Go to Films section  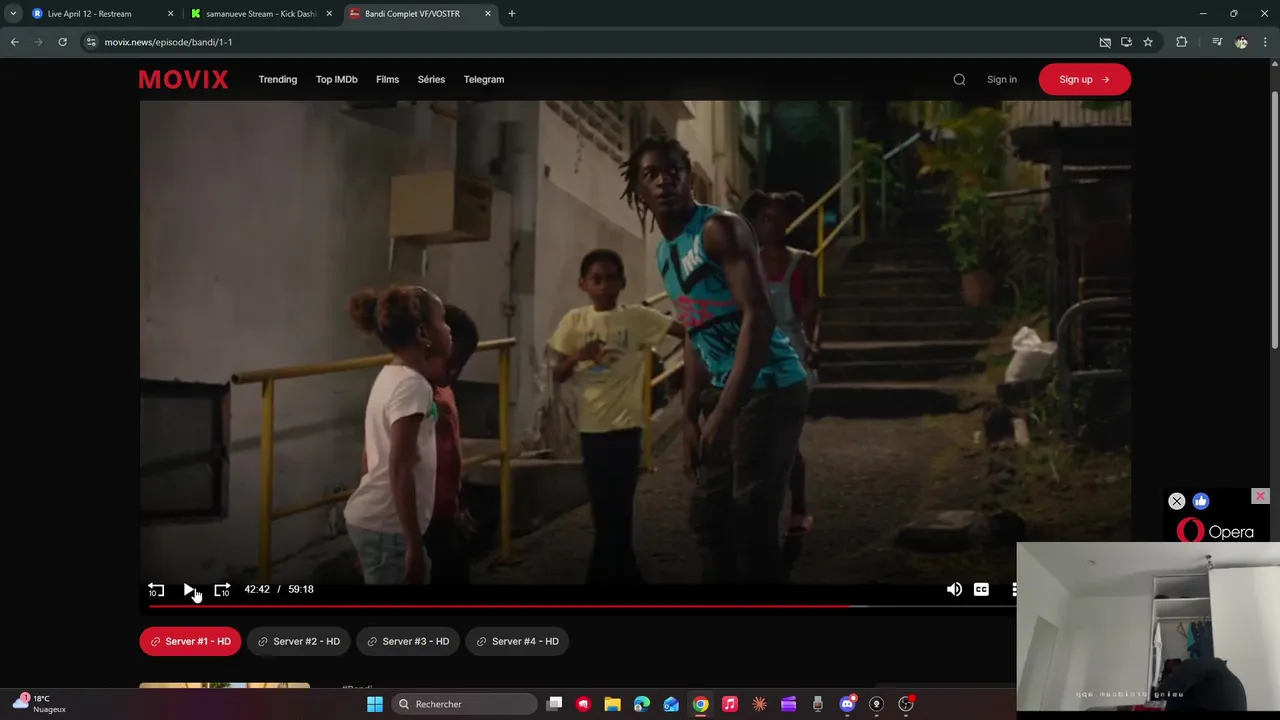point(387,79)
